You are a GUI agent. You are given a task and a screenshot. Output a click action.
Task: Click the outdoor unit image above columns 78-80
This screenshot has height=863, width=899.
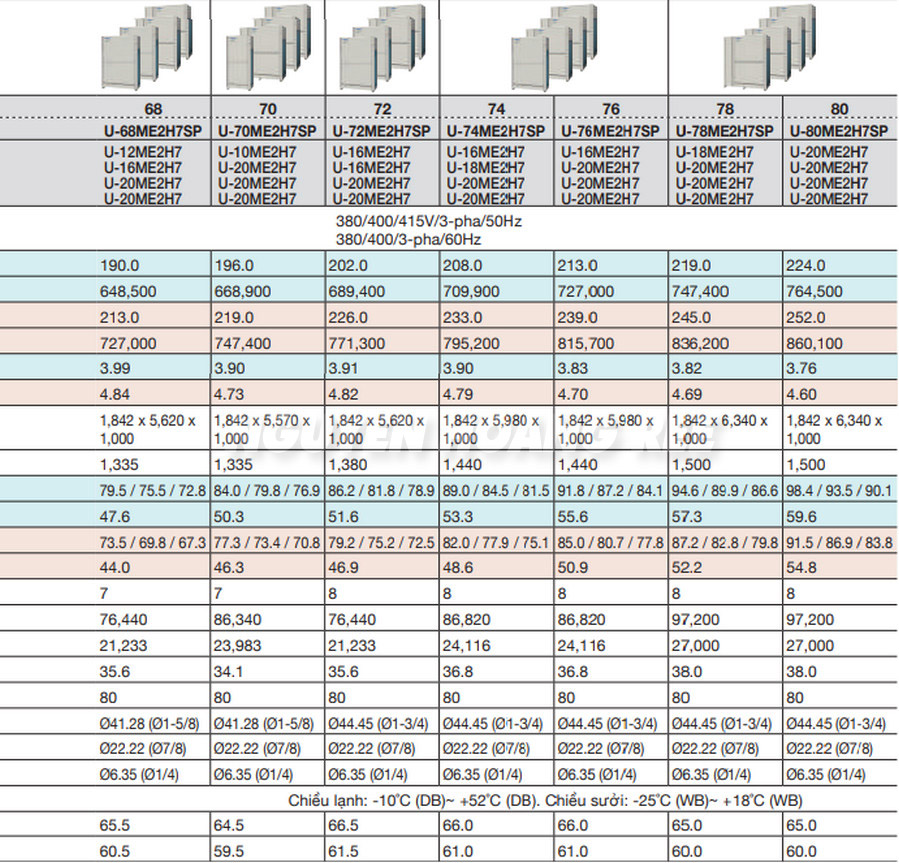coord(769,47)
